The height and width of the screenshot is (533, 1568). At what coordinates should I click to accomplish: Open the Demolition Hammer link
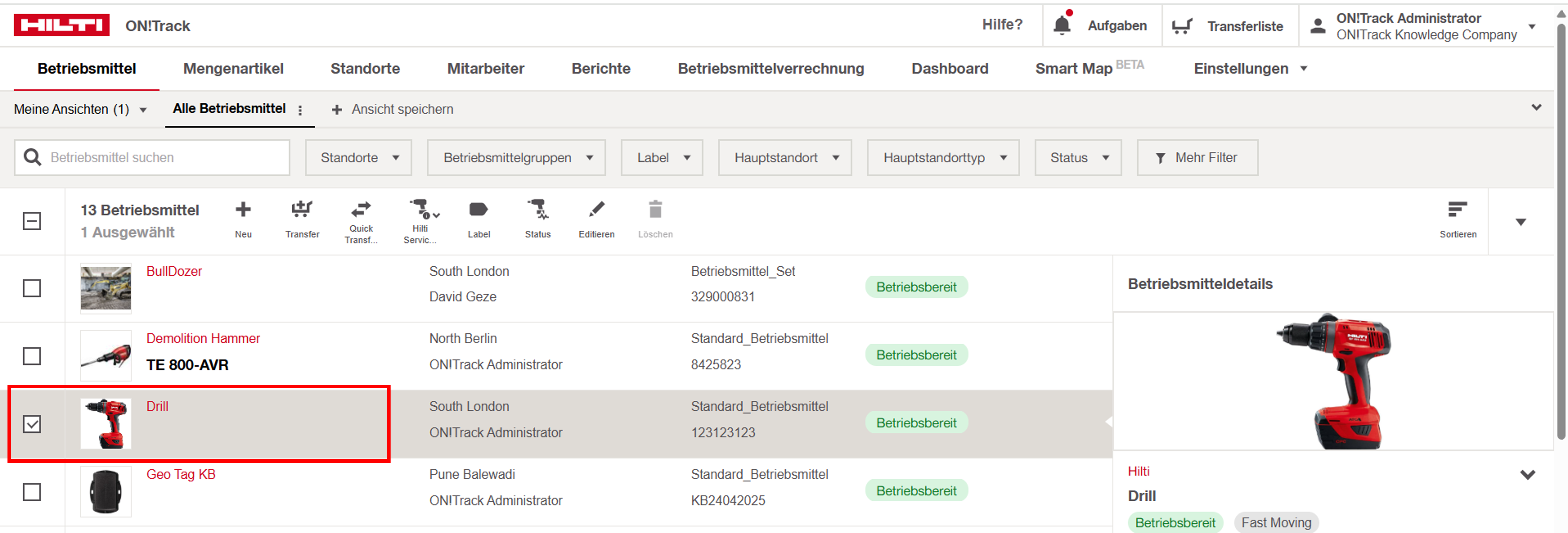click(x=203, y=339)
